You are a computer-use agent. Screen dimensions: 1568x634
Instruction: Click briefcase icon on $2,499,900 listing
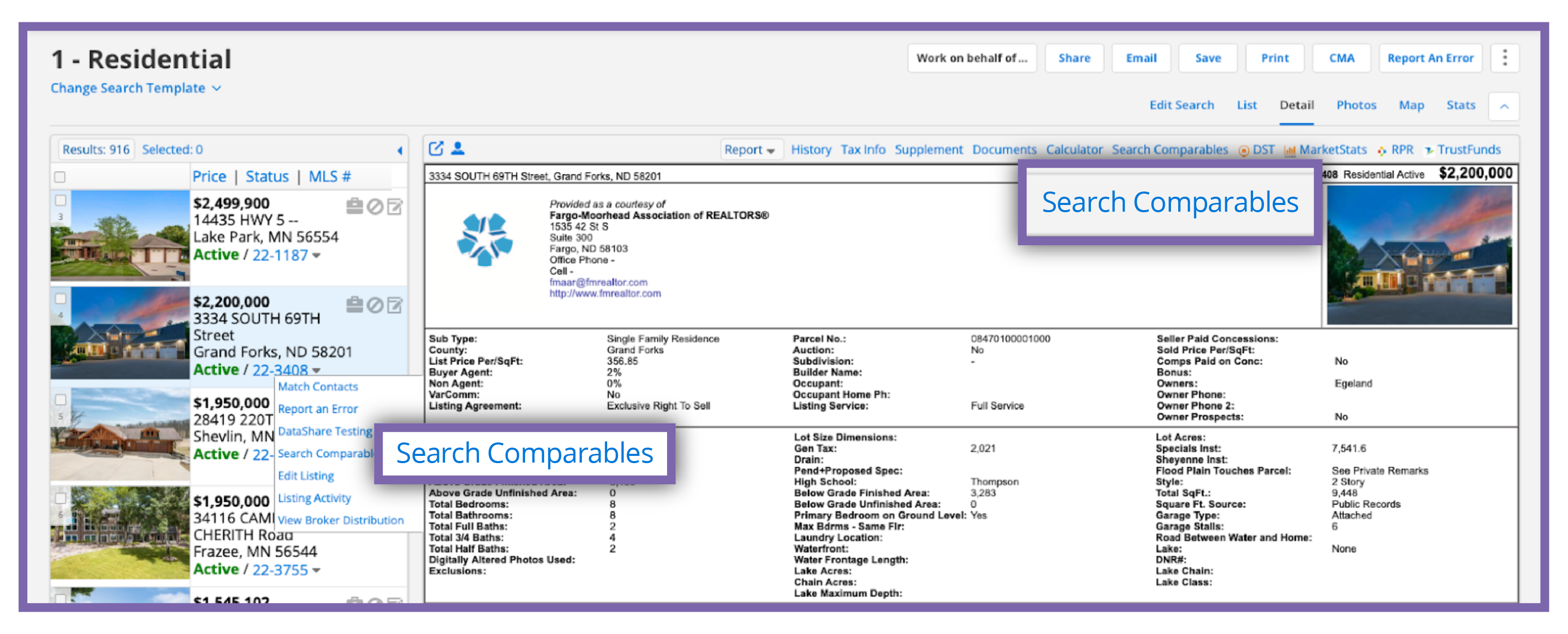coord(354,207)
